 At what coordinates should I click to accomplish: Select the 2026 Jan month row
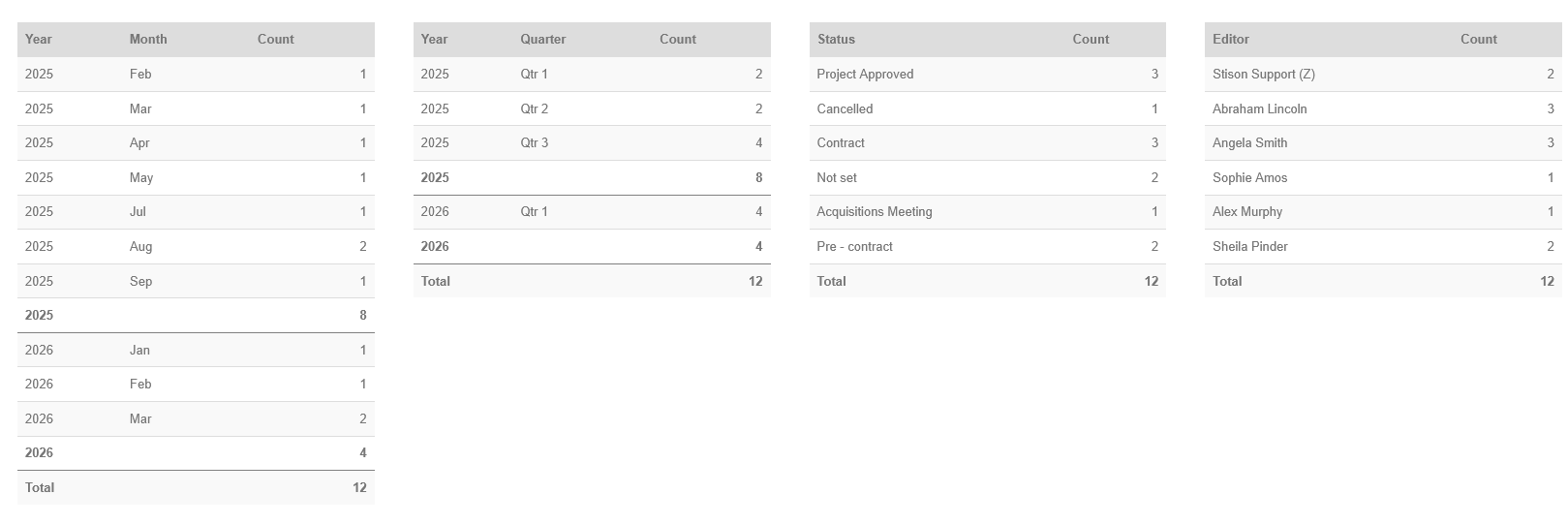pyautogui.click(x=196, y=350)
